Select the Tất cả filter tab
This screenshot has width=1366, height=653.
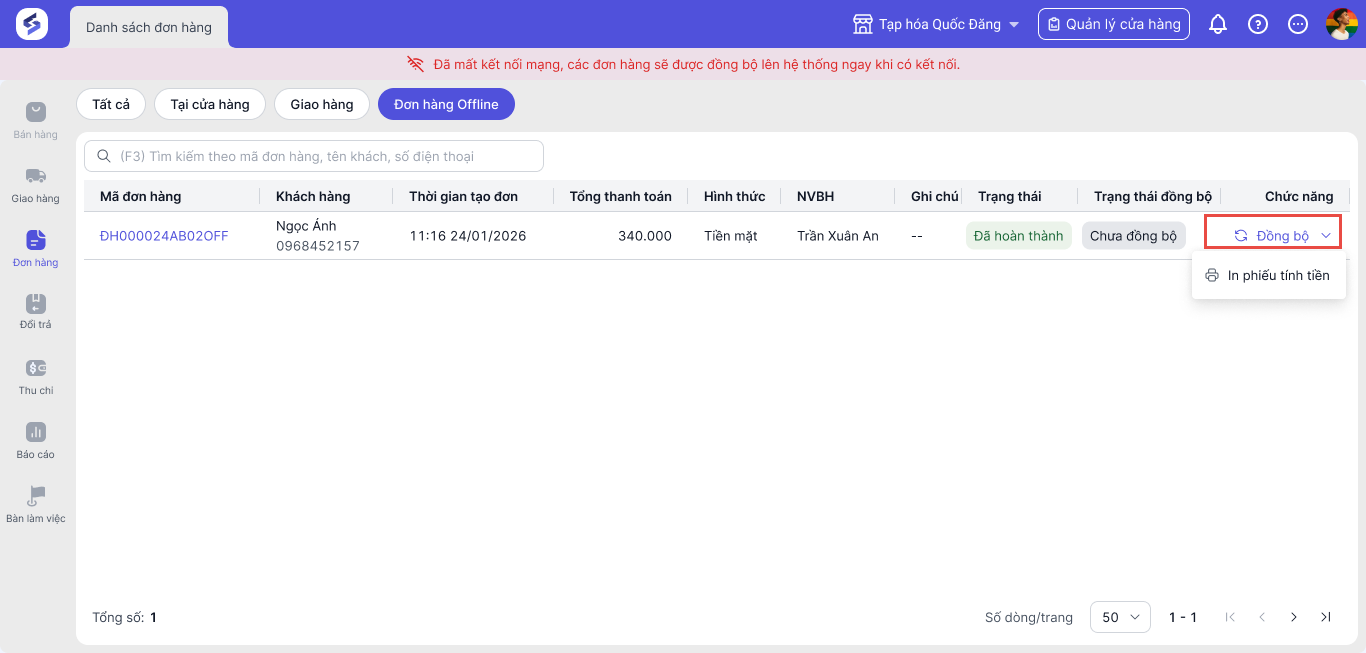(x=111, y=104)
